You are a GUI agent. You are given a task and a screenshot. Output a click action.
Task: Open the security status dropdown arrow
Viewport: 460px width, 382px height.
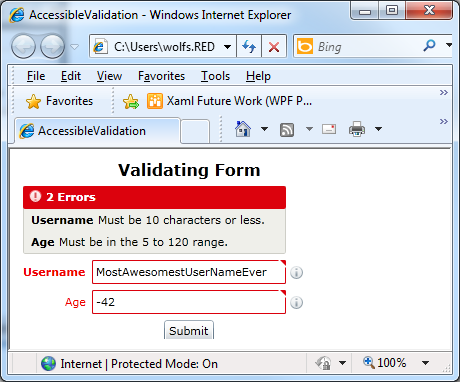click(342, 363)
